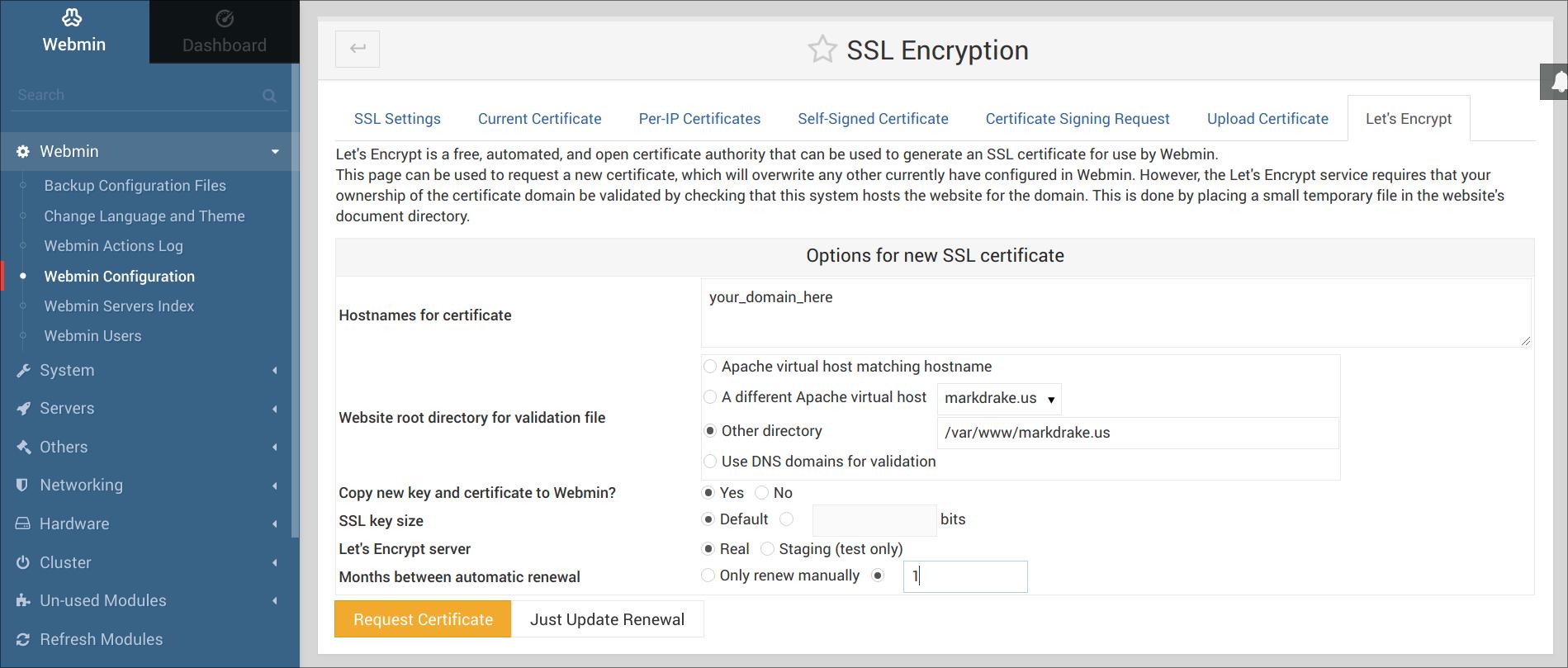
Task: Open the Dashboard gauge icon
Action: click(x=224, y=18)
